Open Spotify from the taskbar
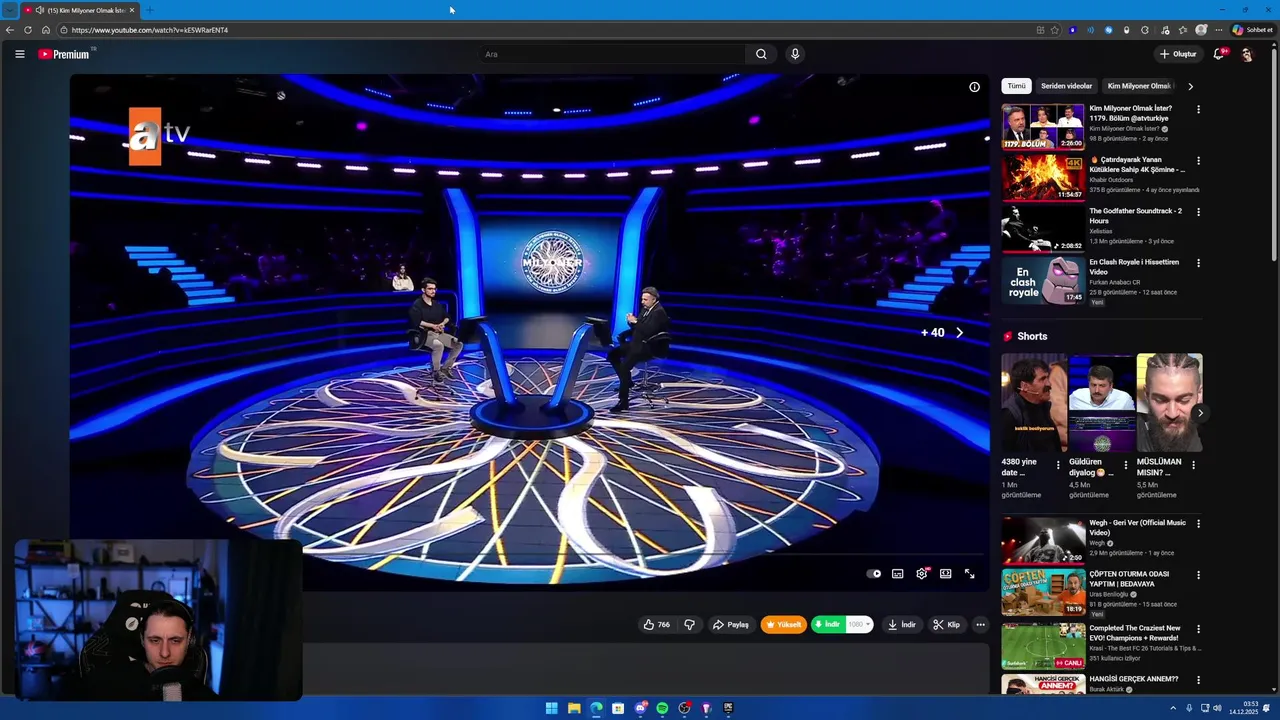This screenshot has height=720, width=1280. pyautogui.click(x=662, y=708)
